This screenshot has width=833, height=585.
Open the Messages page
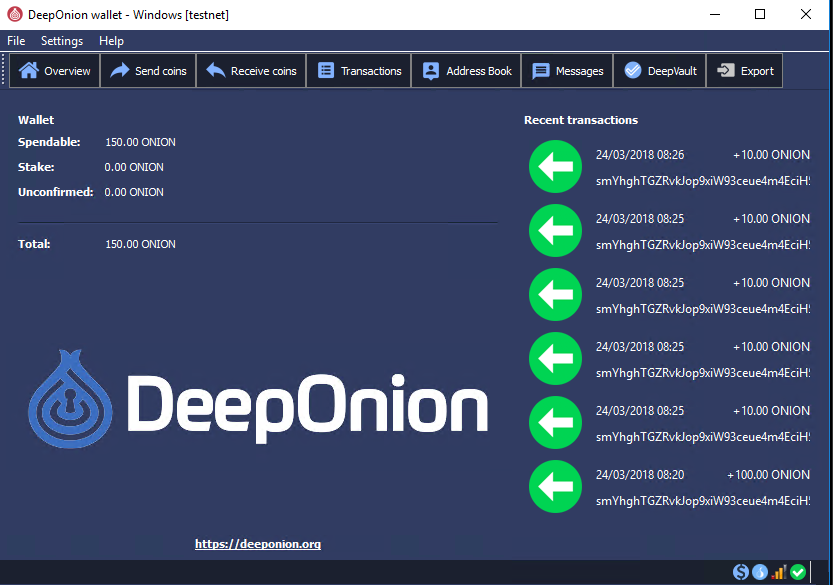click(x=567, y=71)
